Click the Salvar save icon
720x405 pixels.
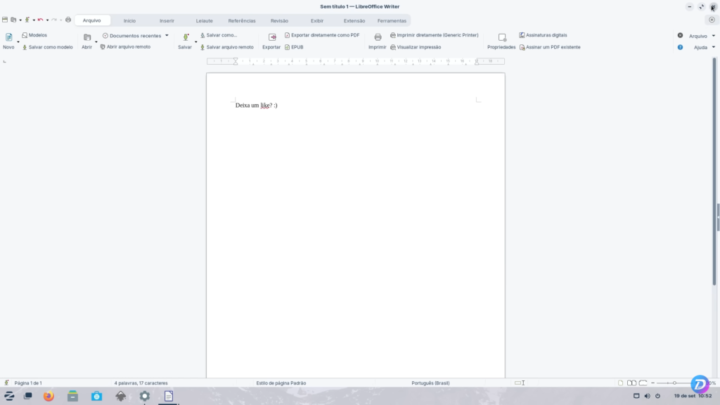(x=186, y=38)
